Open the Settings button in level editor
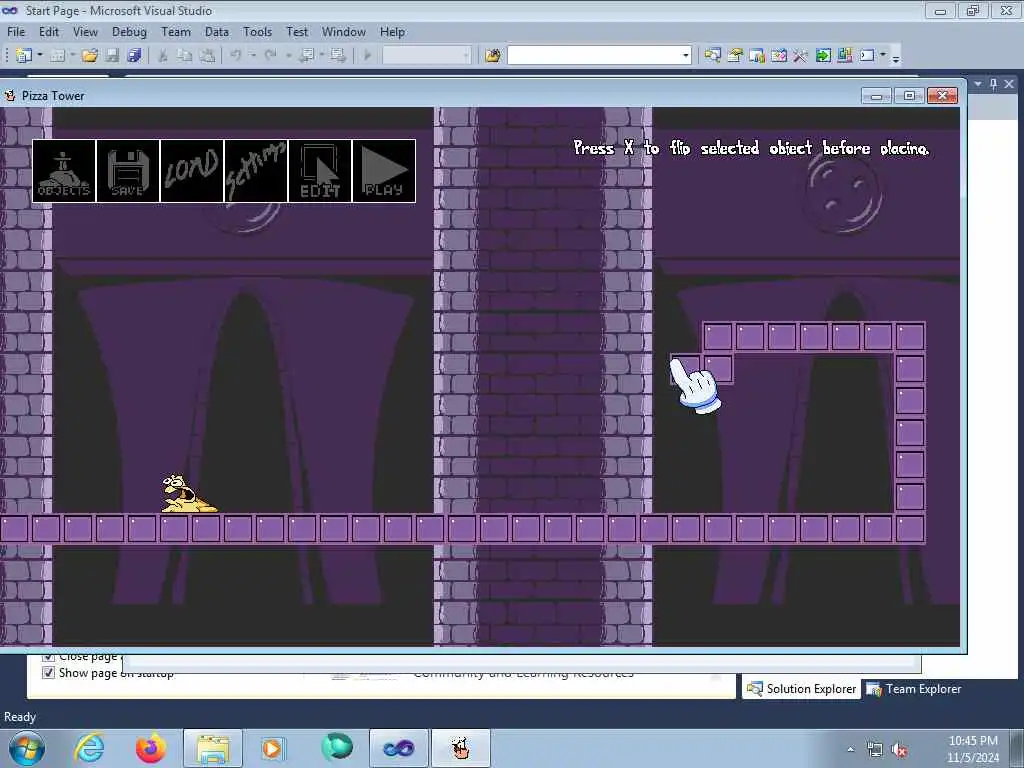The height and width of the screenshot is (768, 1024). tap(256, 171)
